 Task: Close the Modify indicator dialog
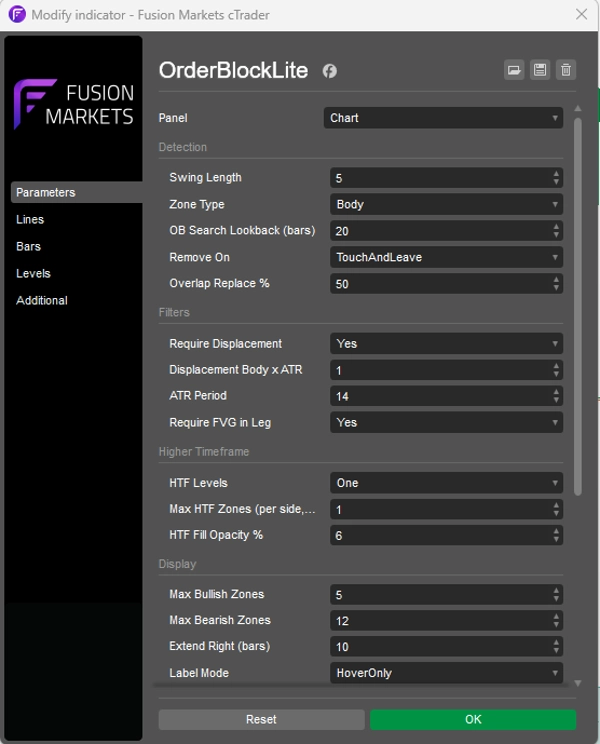click(x=582, y=14)
